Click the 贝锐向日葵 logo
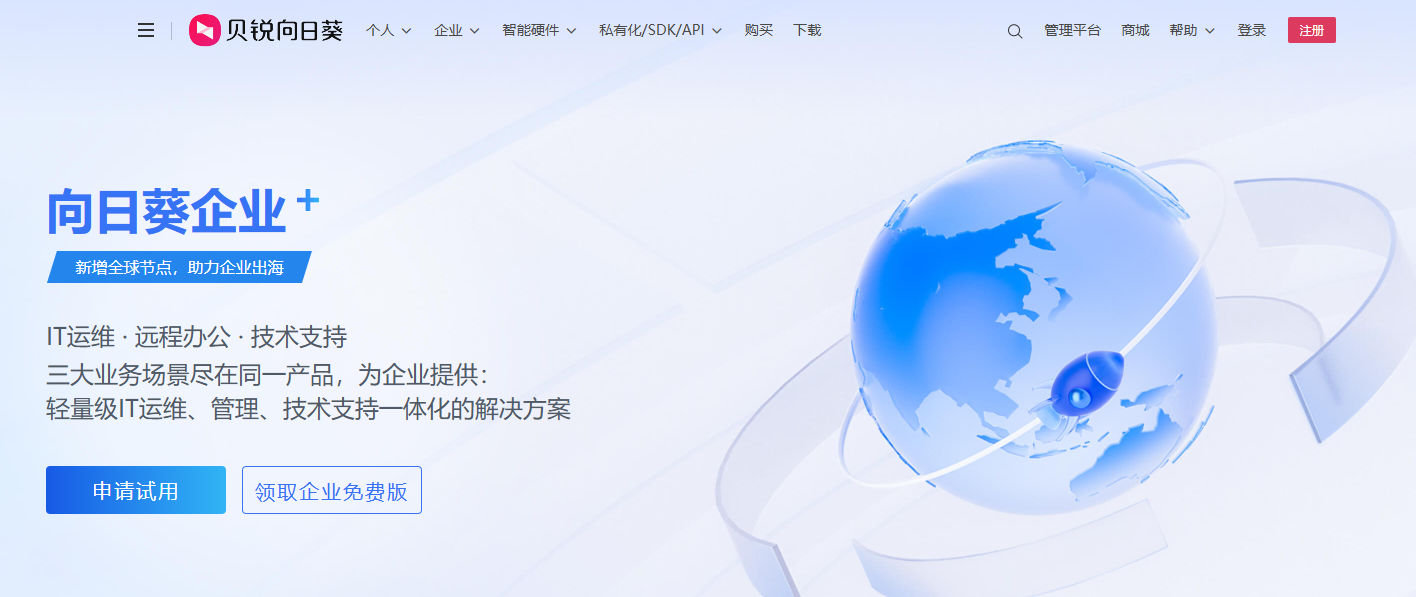Viewport: 1416px width, 597px height. (265, 31)
